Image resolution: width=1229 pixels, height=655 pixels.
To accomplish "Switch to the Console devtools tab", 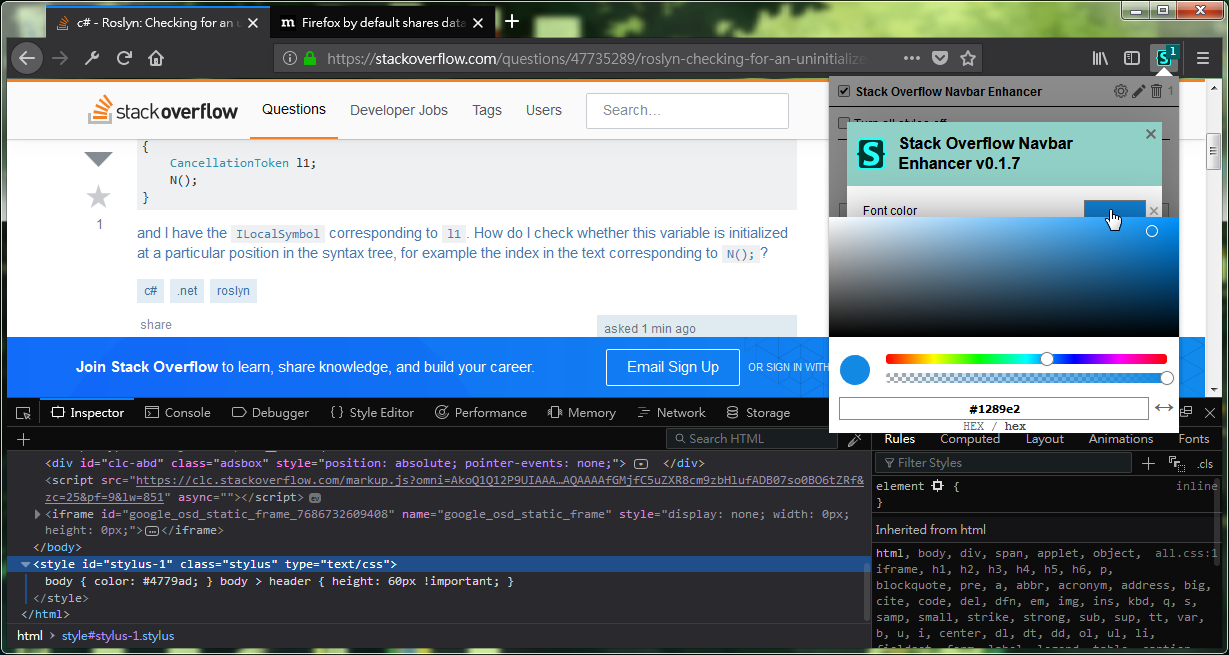I will [177, 412].
